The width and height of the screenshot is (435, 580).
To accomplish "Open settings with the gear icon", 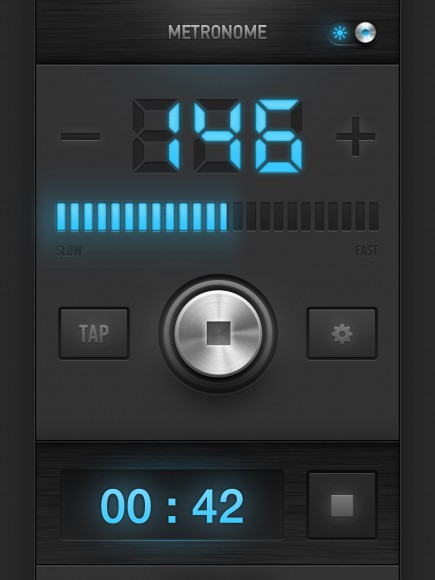I will 342,333.
